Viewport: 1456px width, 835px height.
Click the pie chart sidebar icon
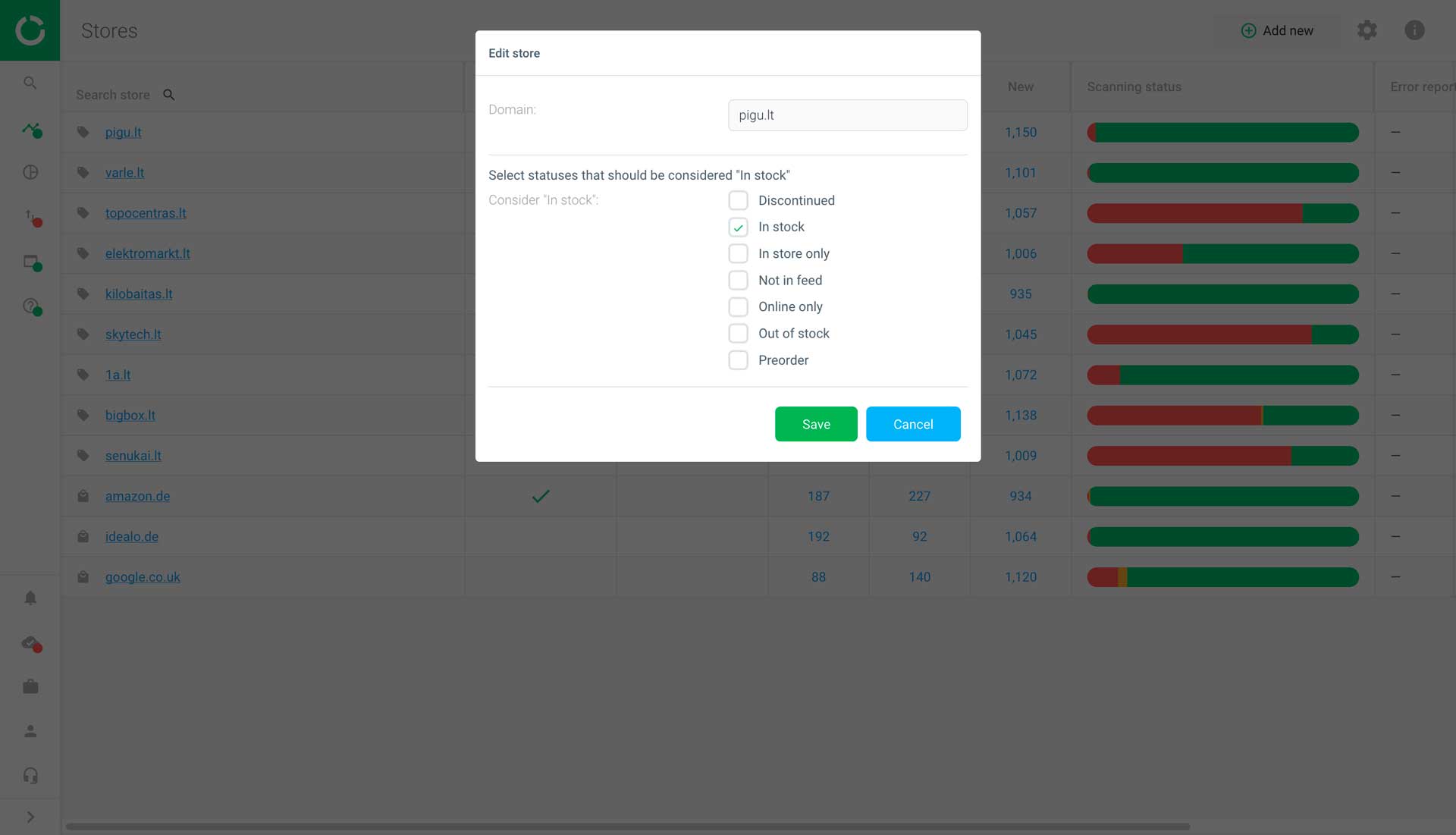coord(30,172)
